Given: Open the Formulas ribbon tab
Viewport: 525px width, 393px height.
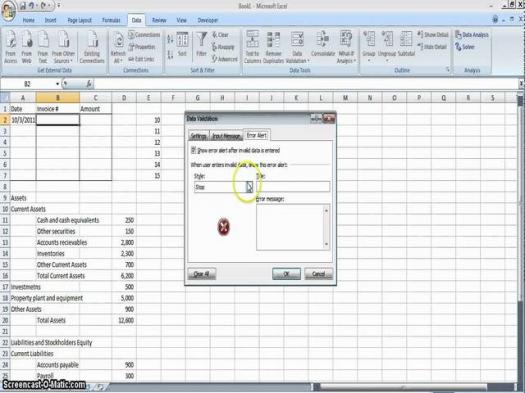Looking at the screenshot, I should pos(111,20).
